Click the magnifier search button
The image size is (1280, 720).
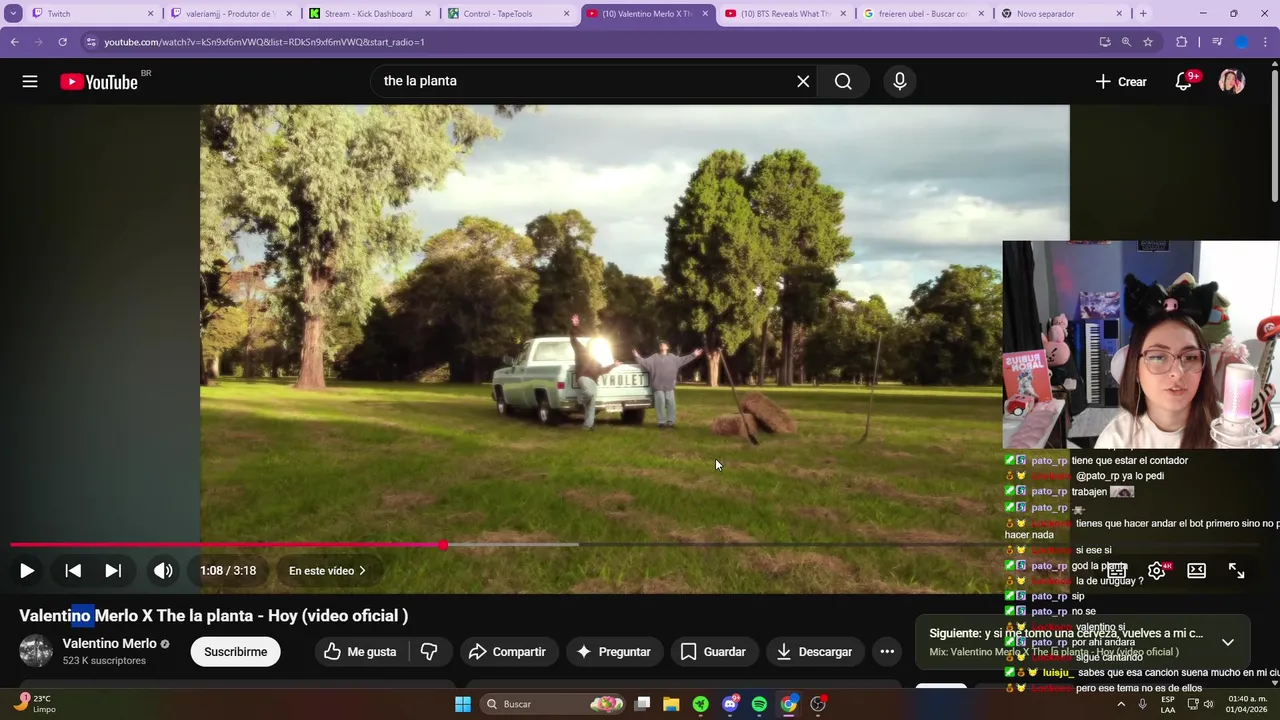843,82
